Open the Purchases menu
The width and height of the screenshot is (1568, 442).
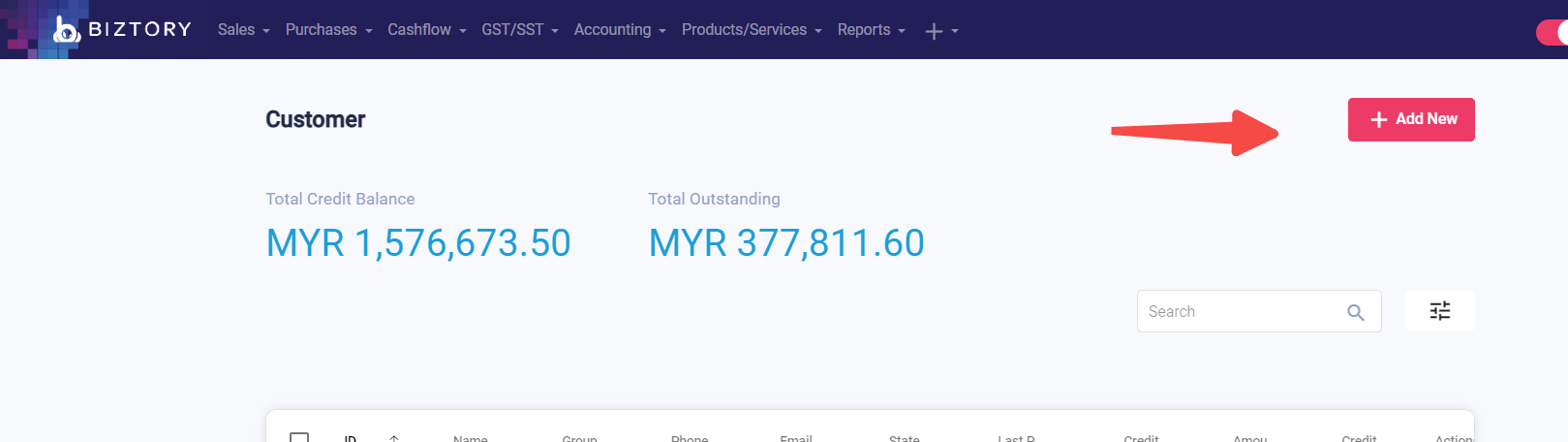[x=328, y=30]
